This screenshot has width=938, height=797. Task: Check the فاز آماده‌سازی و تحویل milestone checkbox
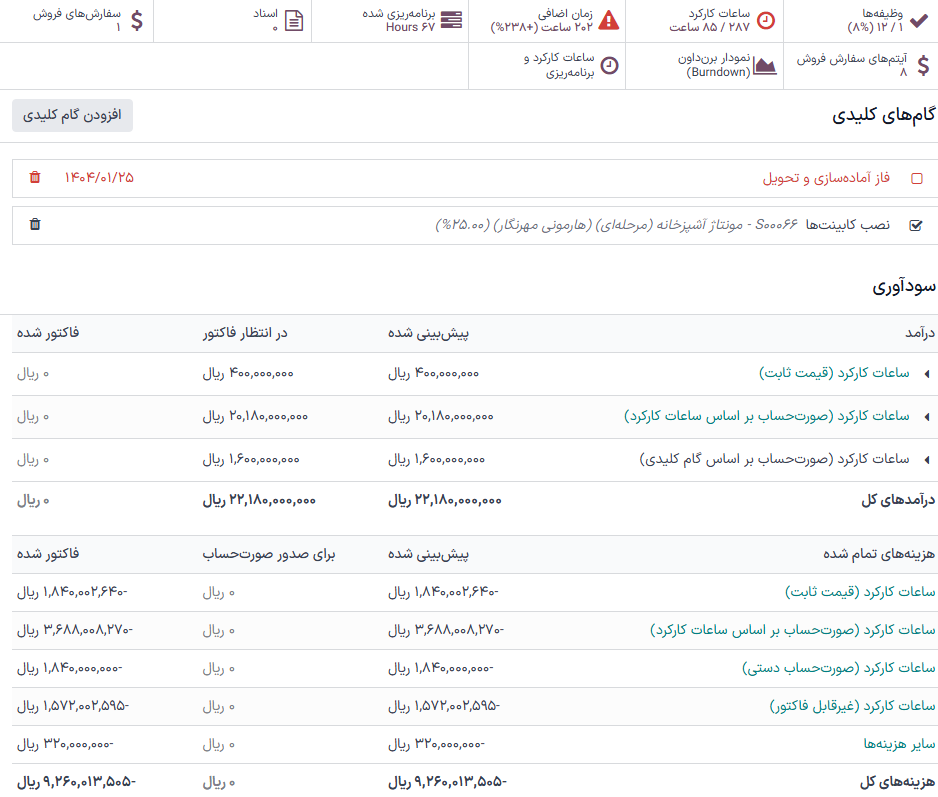point(917,179)
